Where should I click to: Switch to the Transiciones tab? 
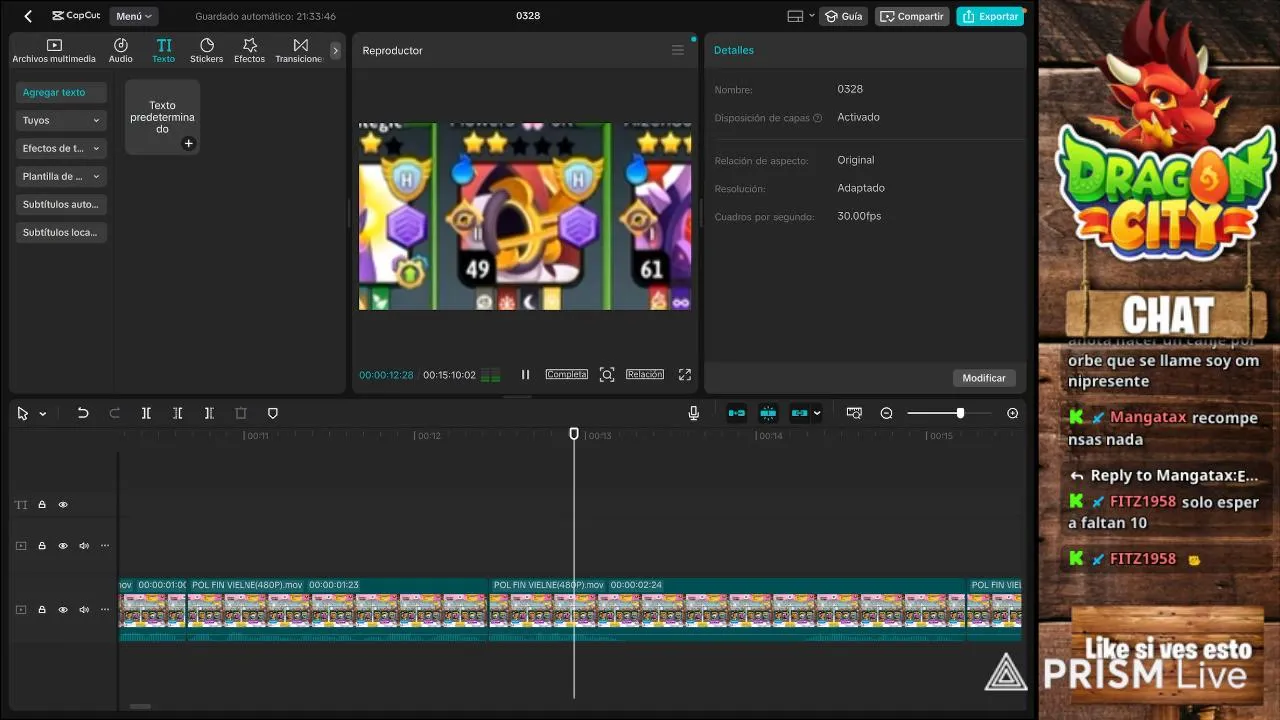pyautogui.click(x=300, y=51)
